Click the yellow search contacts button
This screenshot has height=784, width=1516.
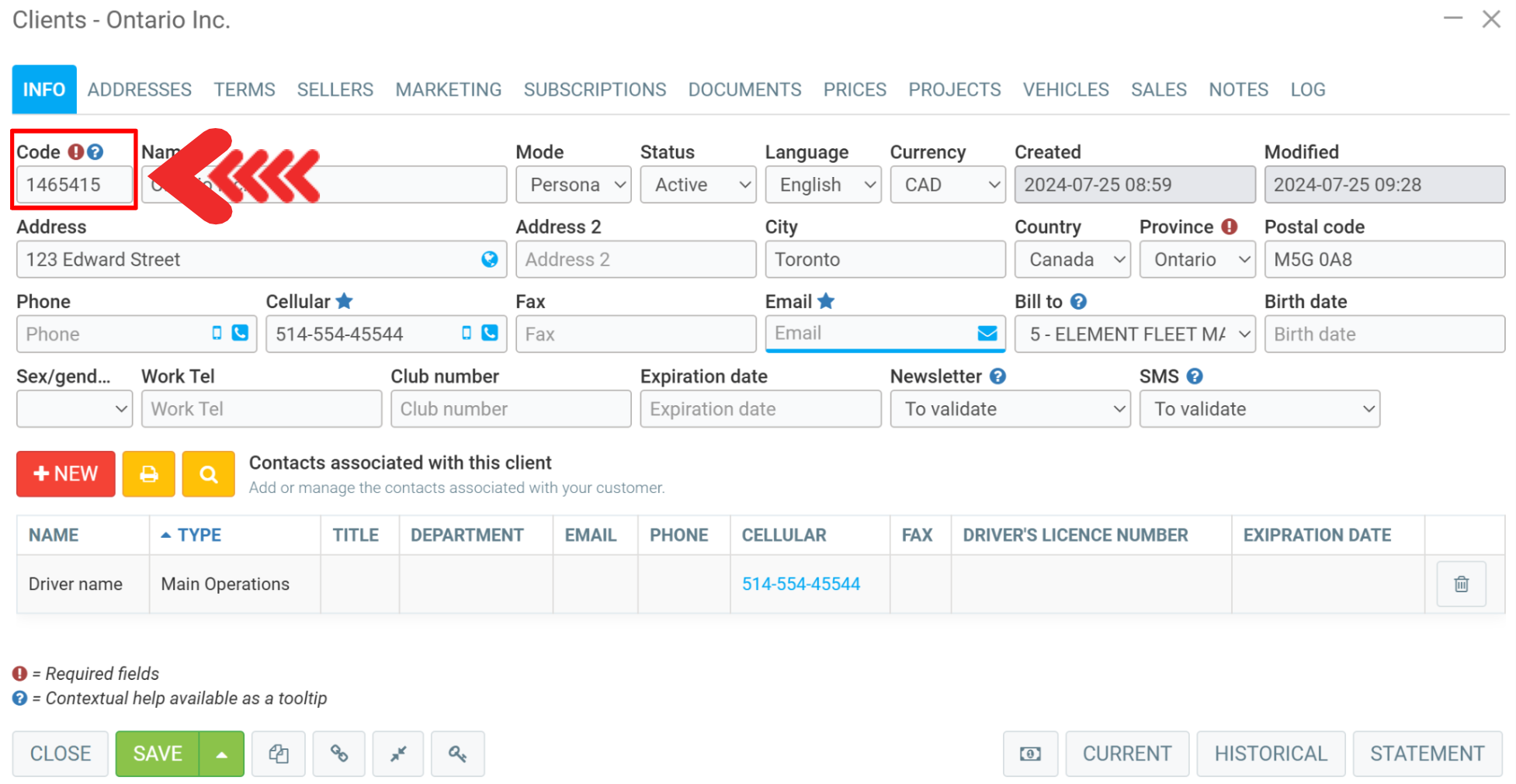pyautogui.click(x=208, y=474)
